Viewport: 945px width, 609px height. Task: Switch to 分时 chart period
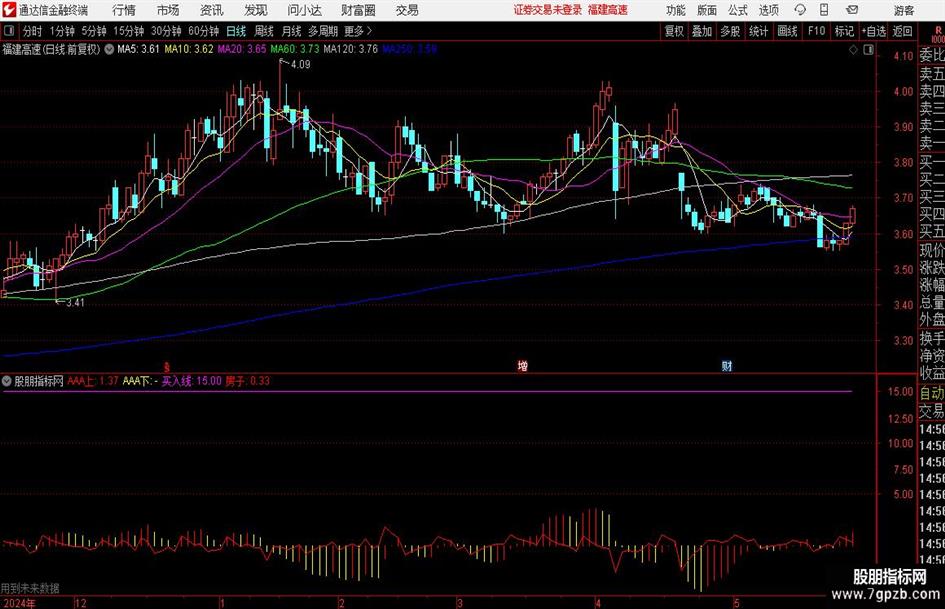33,31
